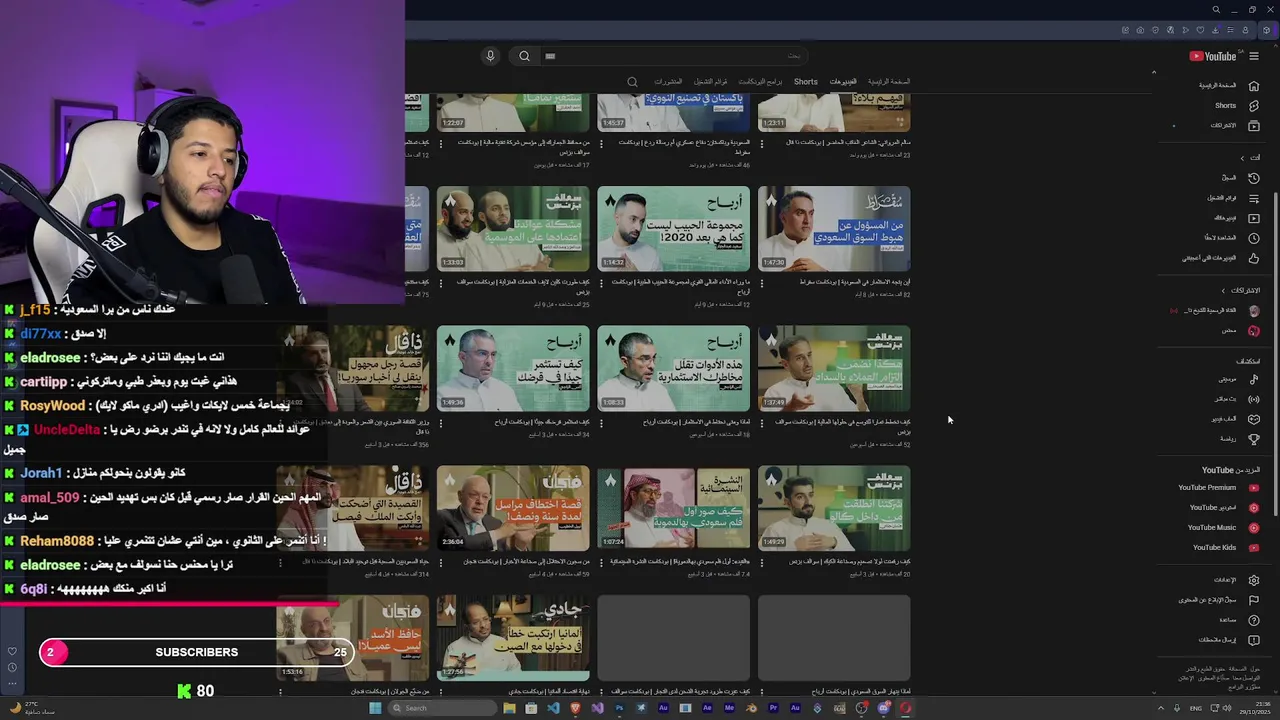The image size is (1280, 720).
Task: Open Brave browser from taskbar
Action: 575,708
